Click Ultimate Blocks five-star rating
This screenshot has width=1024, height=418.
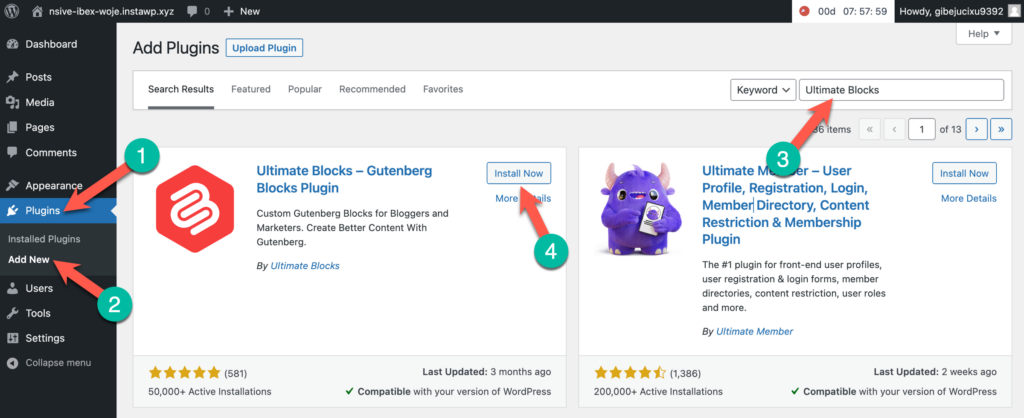tap(185, 373)
